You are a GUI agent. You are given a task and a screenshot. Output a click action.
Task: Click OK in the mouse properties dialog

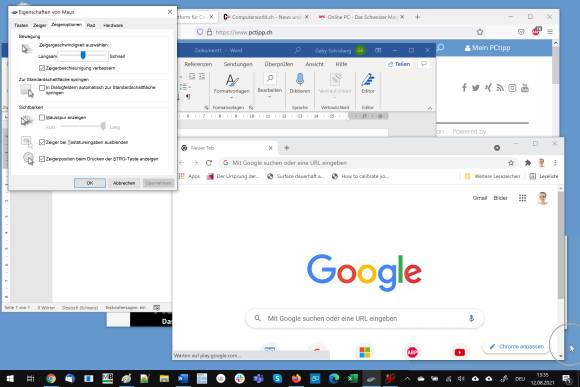click(x=90, y=183)
